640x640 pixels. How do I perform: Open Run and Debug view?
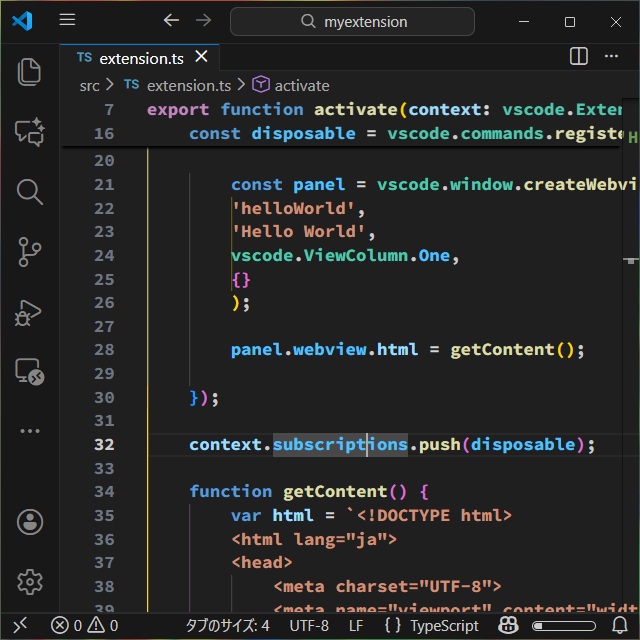tap(29, 312)
